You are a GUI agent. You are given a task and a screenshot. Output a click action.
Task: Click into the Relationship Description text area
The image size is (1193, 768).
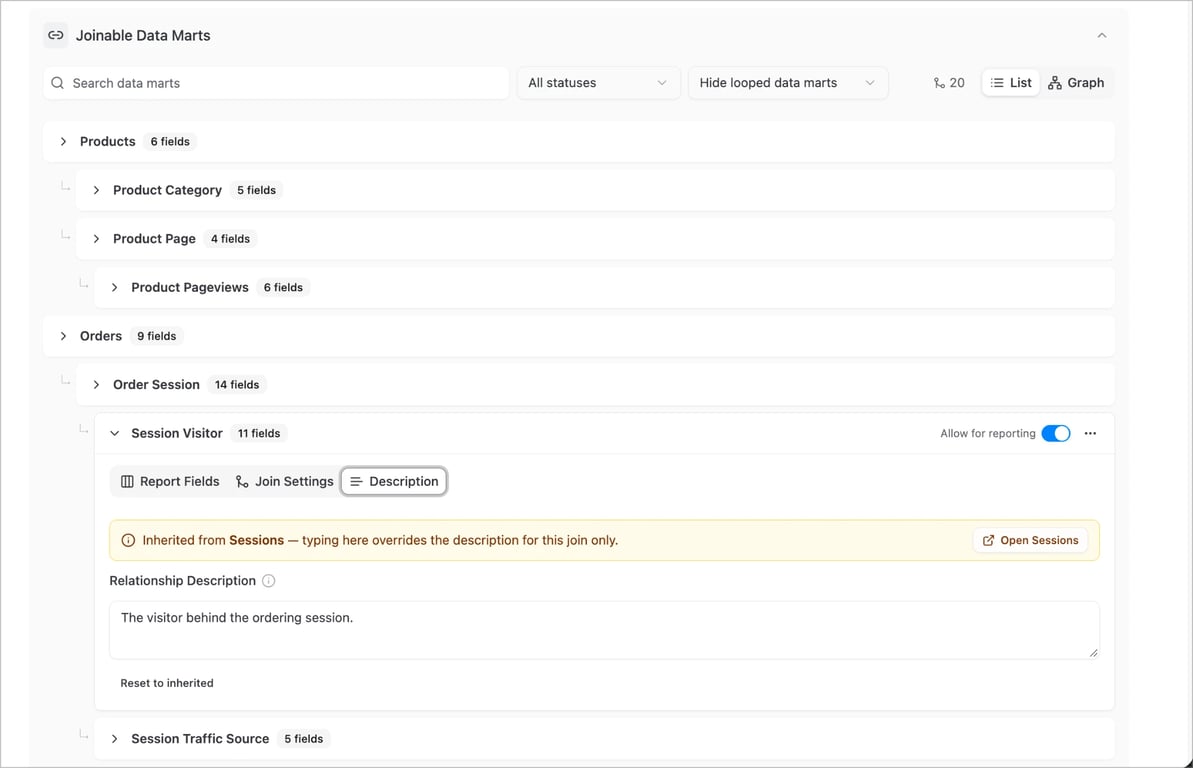pos(604,630)
